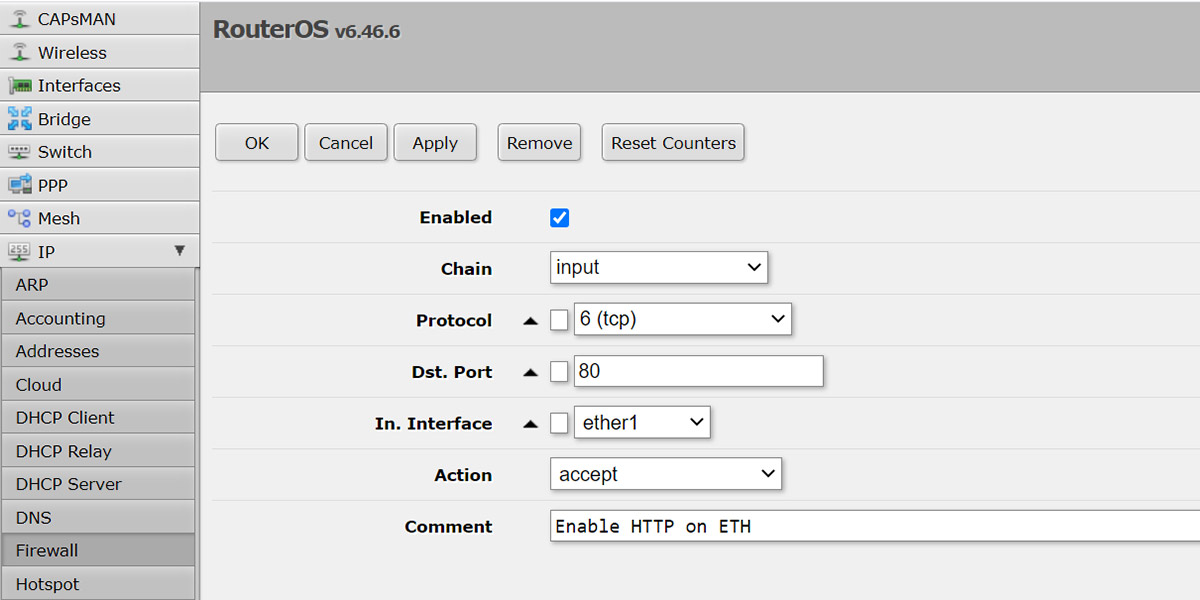Click the Reset Counters button
Screen dimensions: 1200x600
[673, 143]
